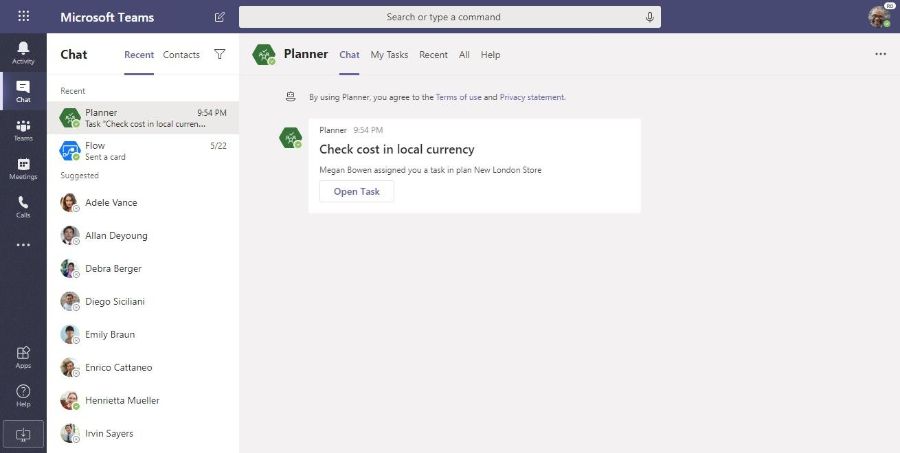Image resolution: width=900 pixels, height=453 pixels.
Task: Click the filter icon in Chat pane
Action: [x=220, y=55]
